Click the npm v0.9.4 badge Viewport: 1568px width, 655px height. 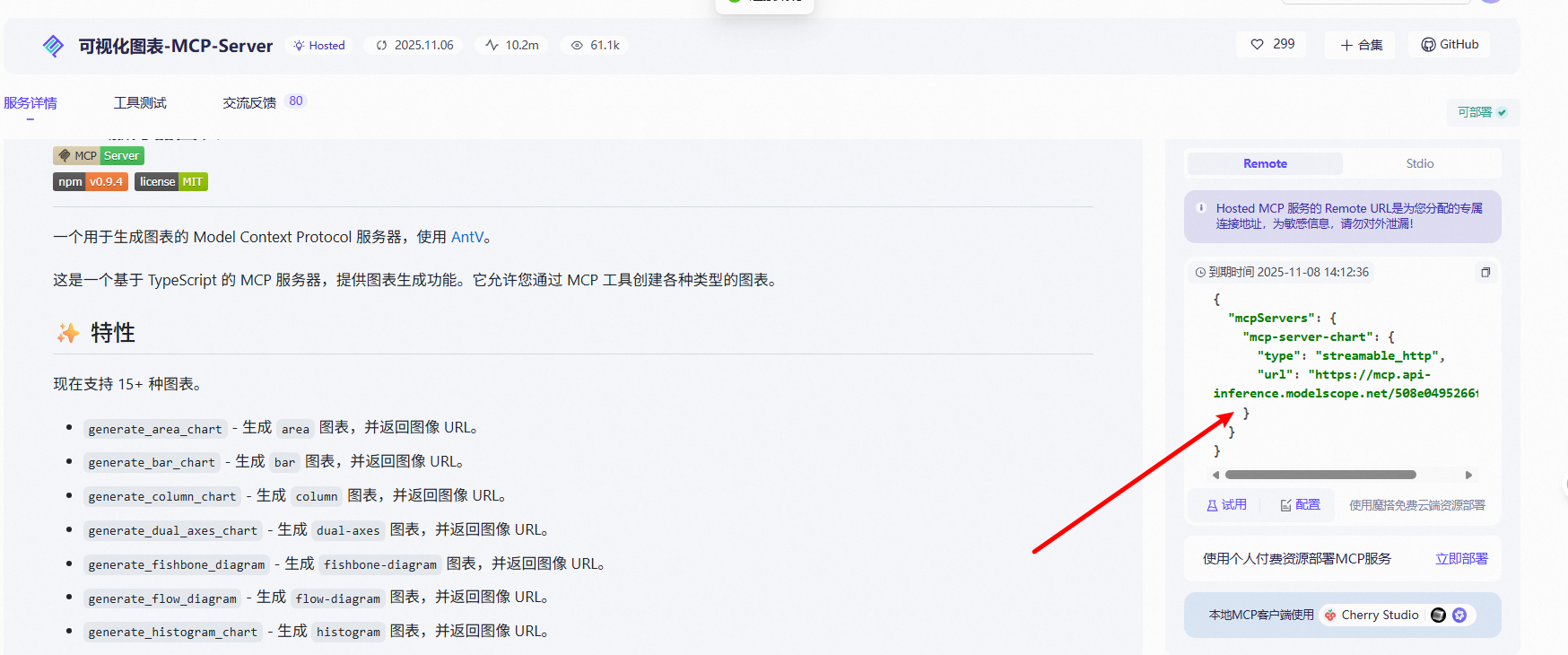pyautogui.click(x=91, y=182)
